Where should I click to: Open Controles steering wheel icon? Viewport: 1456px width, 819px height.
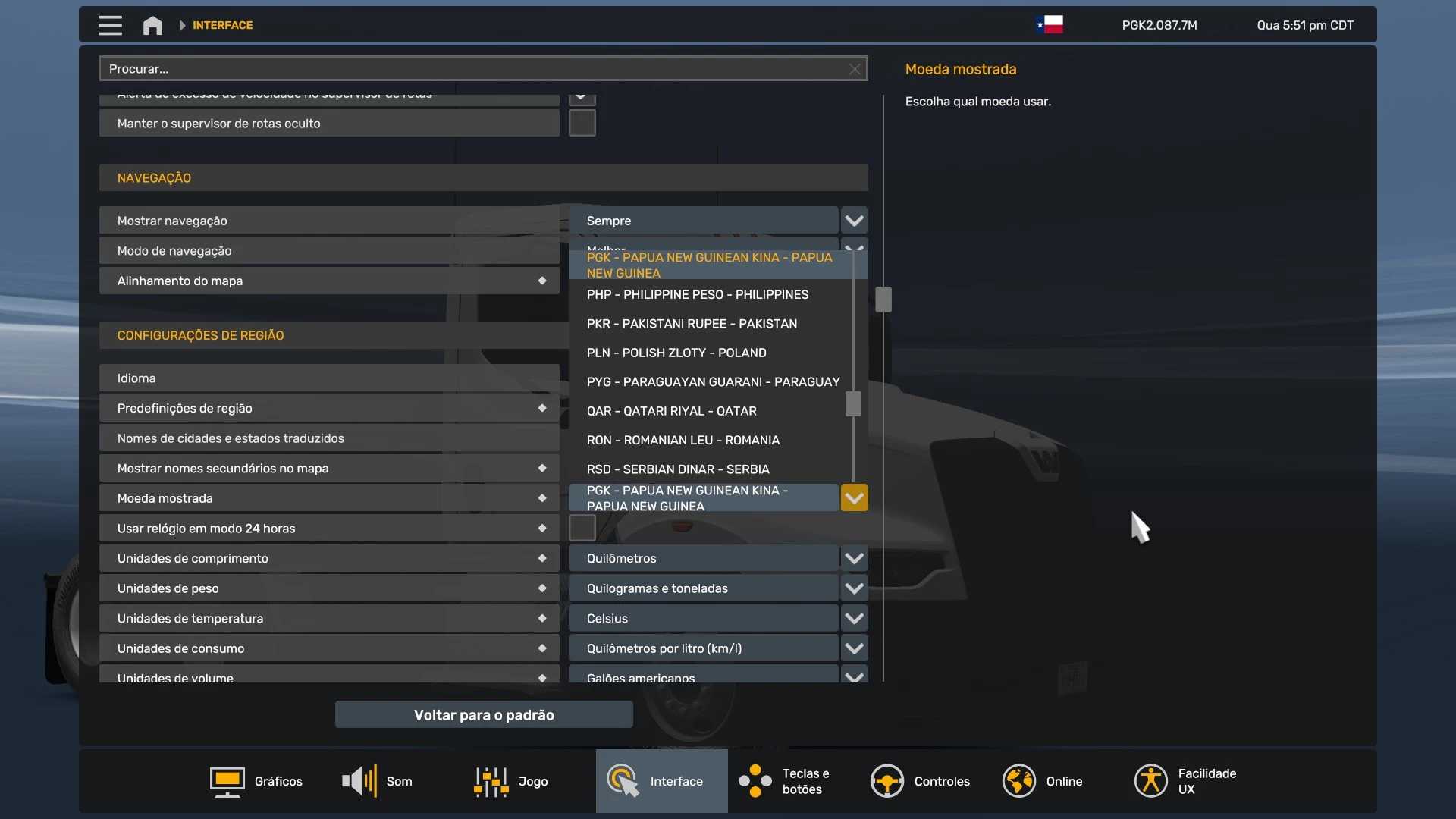(x=886, y=781)
